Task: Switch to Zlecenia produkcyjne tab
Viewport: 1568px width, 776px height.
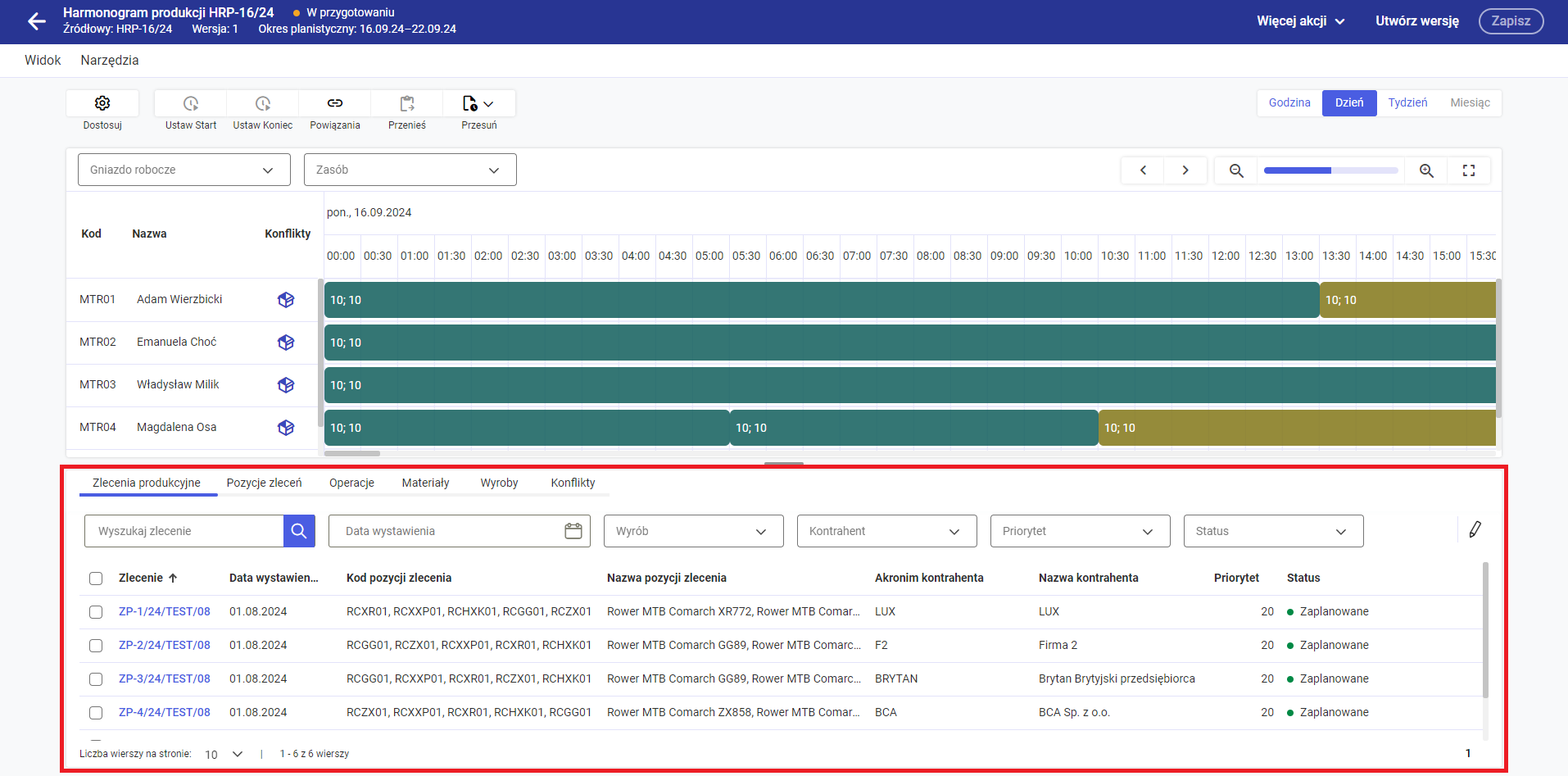Action: [147, 483]
